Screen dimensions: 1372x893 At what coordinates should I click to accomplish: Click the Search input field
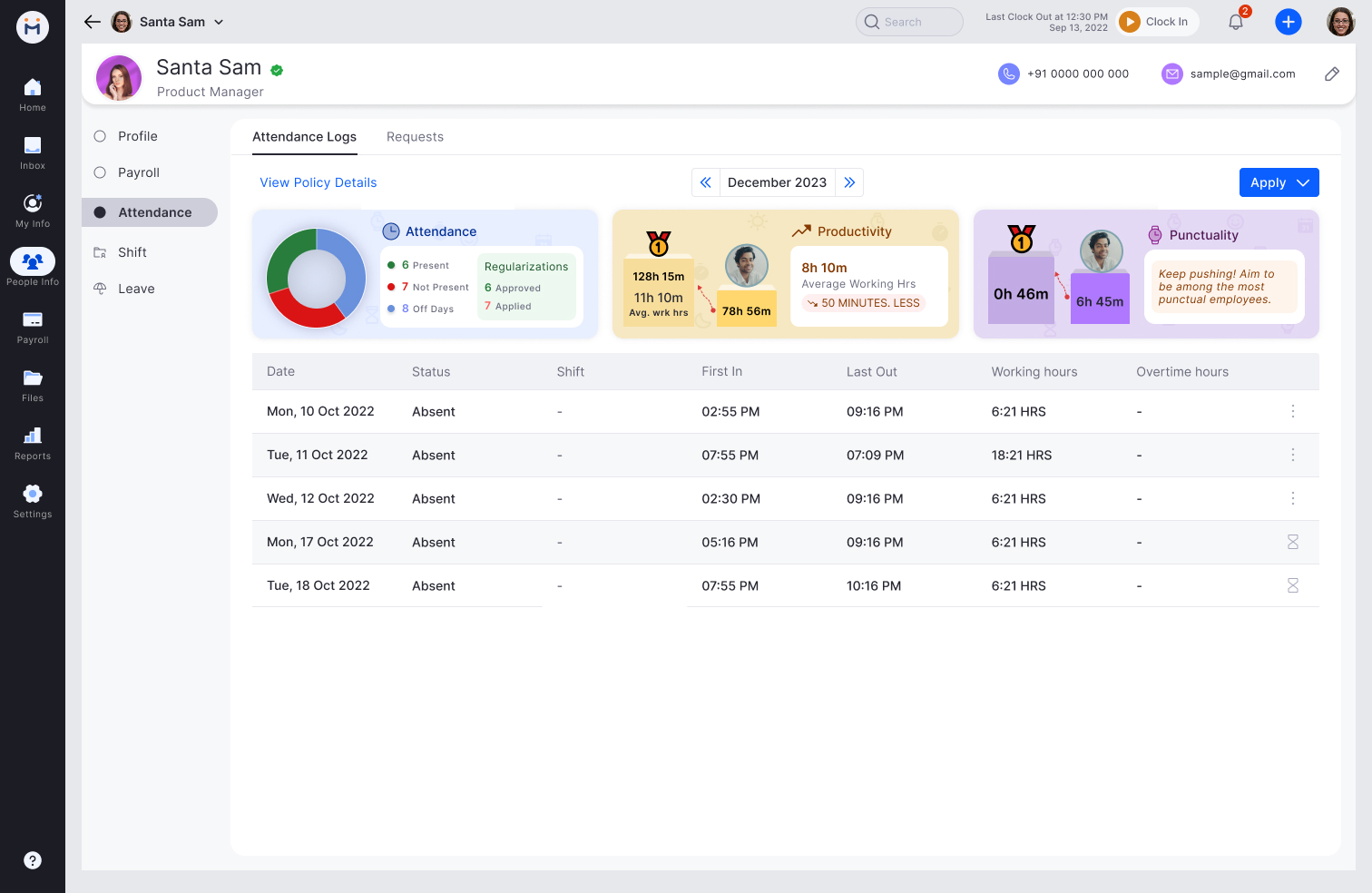coord(908,21)
